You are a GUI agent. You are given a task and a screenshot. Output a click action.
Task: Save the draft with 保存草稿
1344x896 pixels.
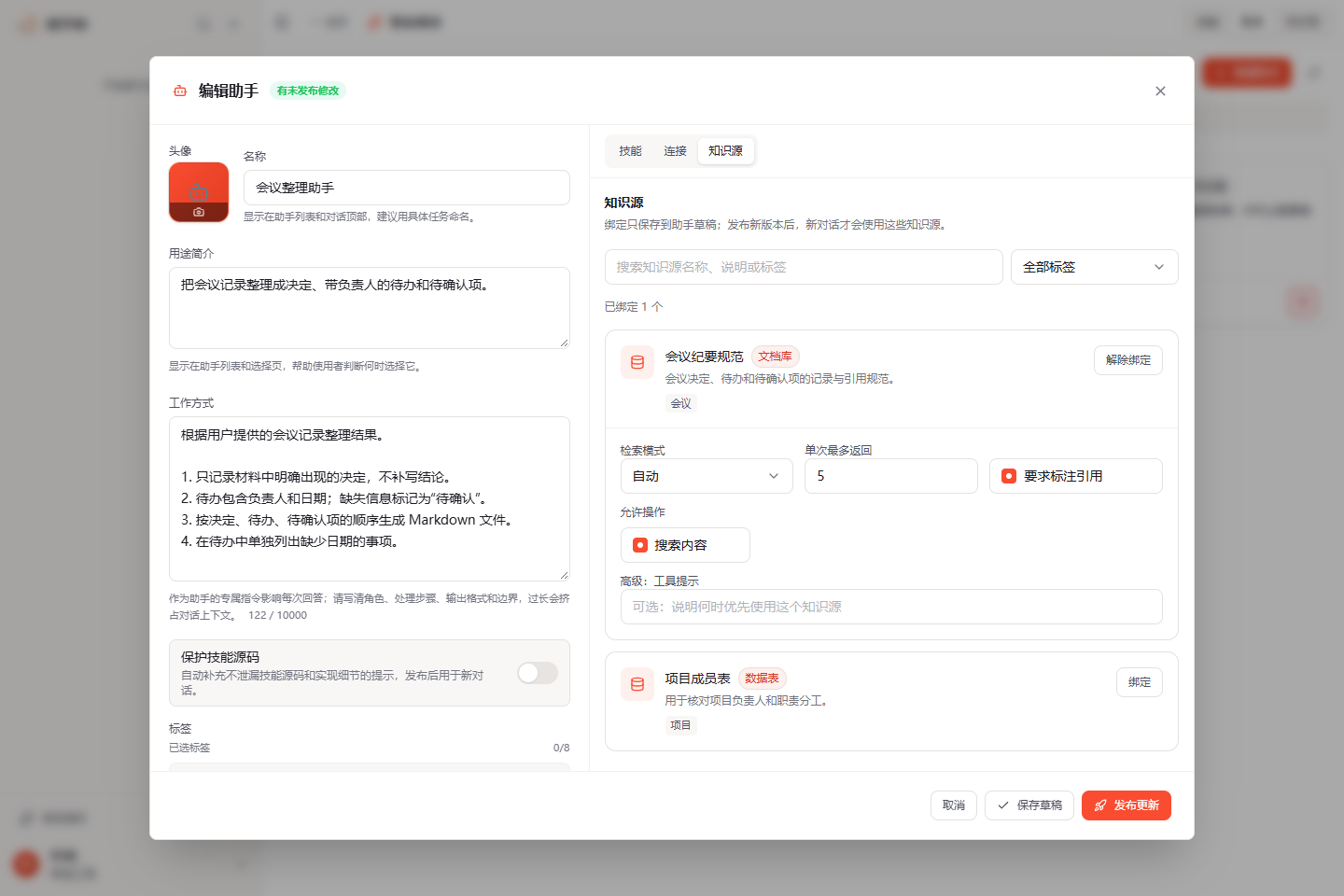1029,805
